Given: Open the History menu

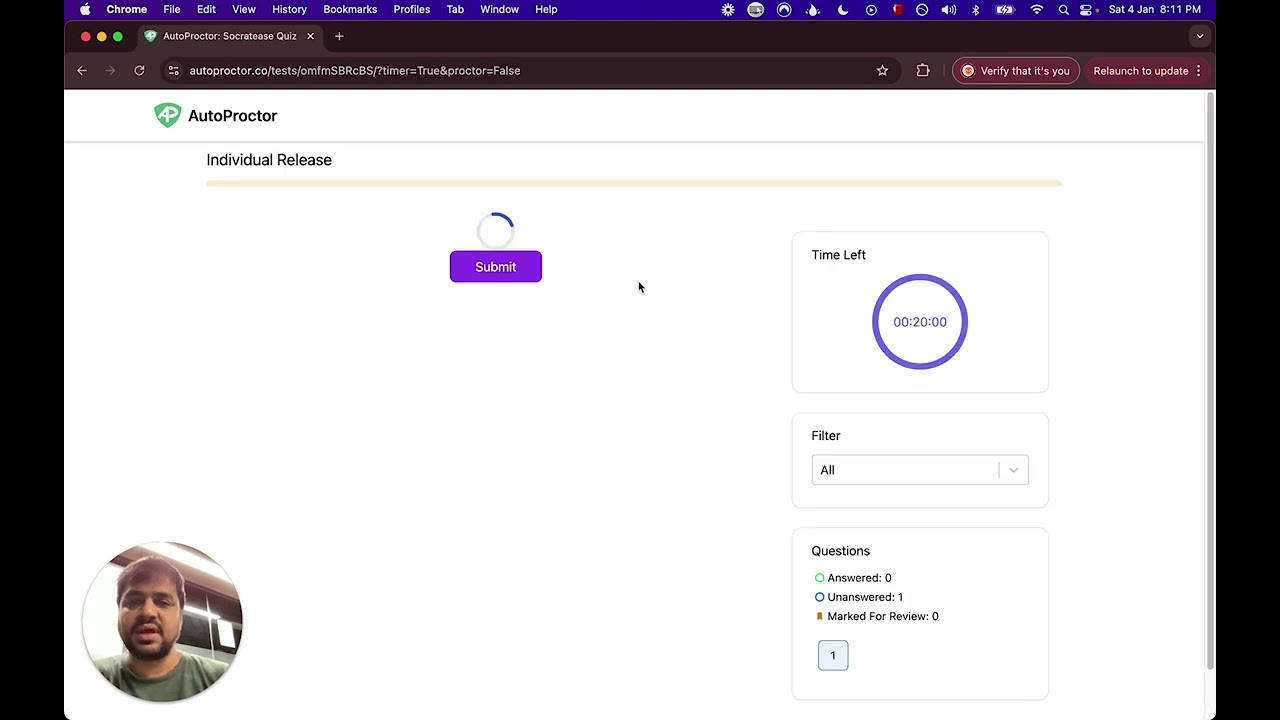Looking at the screenshot, I should (289, 9).
